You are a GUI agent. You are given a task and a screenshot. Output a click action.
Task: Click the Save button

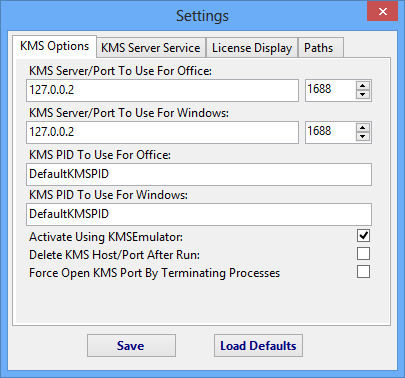click(x=131, y=346)
